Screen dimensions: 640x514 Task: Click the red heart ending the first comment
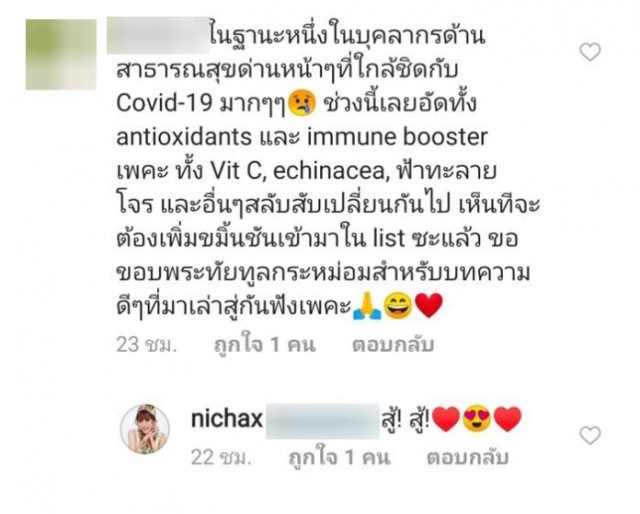tap(429, 306)
